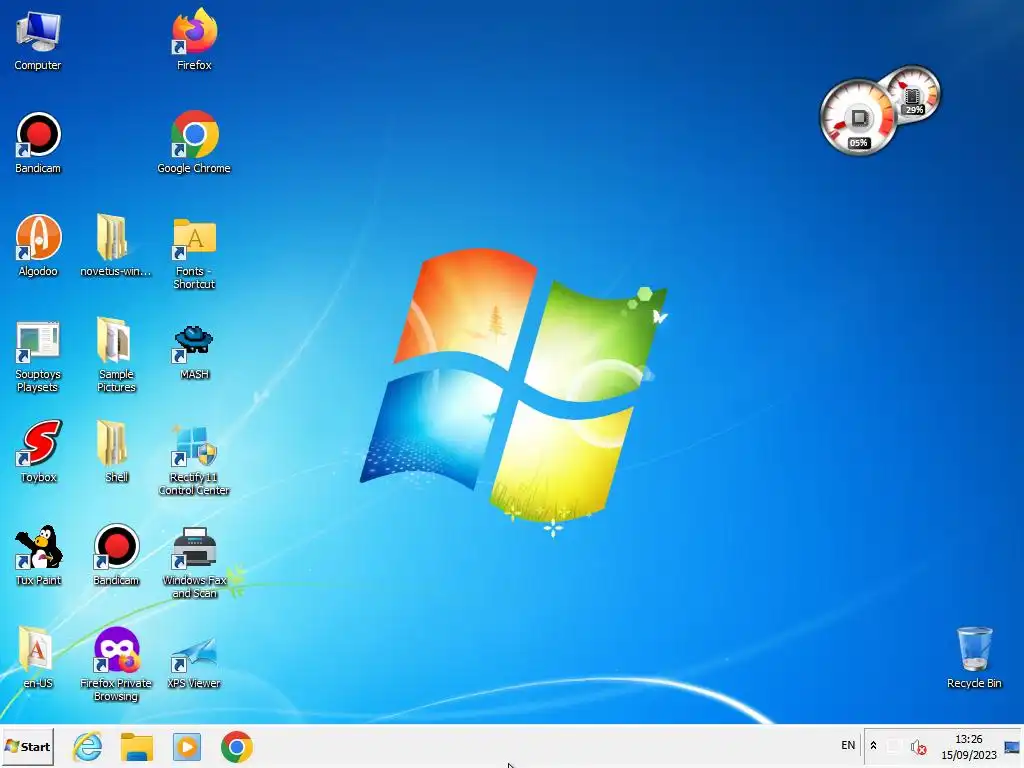The width and height of the screenshot is (1024, 768).
Task: Launch Google Chrome from the taskbar
Action: pyautogui.click(x=236, y=746)
